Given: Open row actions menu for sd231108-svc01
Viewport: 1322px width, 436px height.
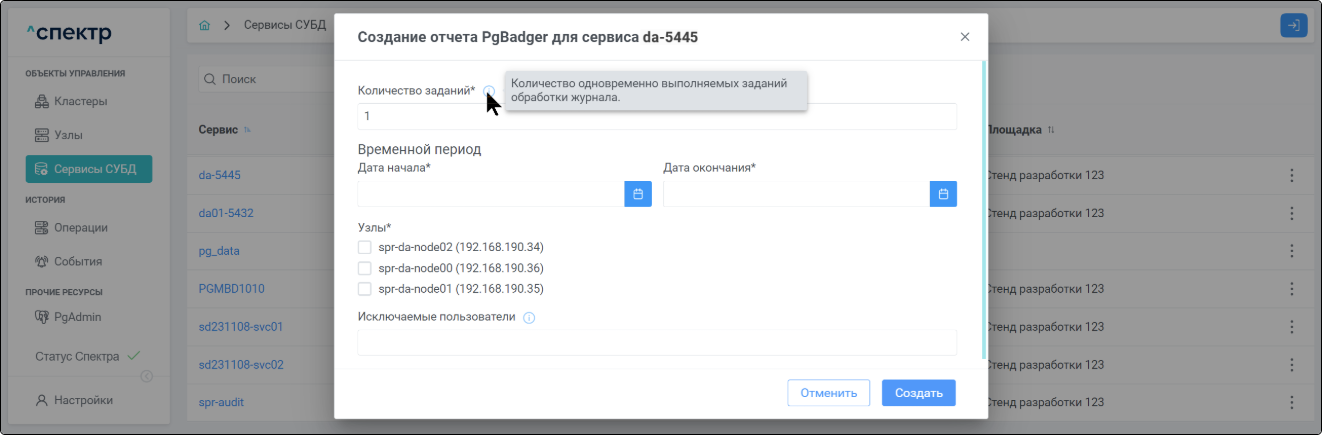Looking at the screenshot, I should tap(1291, 327).
